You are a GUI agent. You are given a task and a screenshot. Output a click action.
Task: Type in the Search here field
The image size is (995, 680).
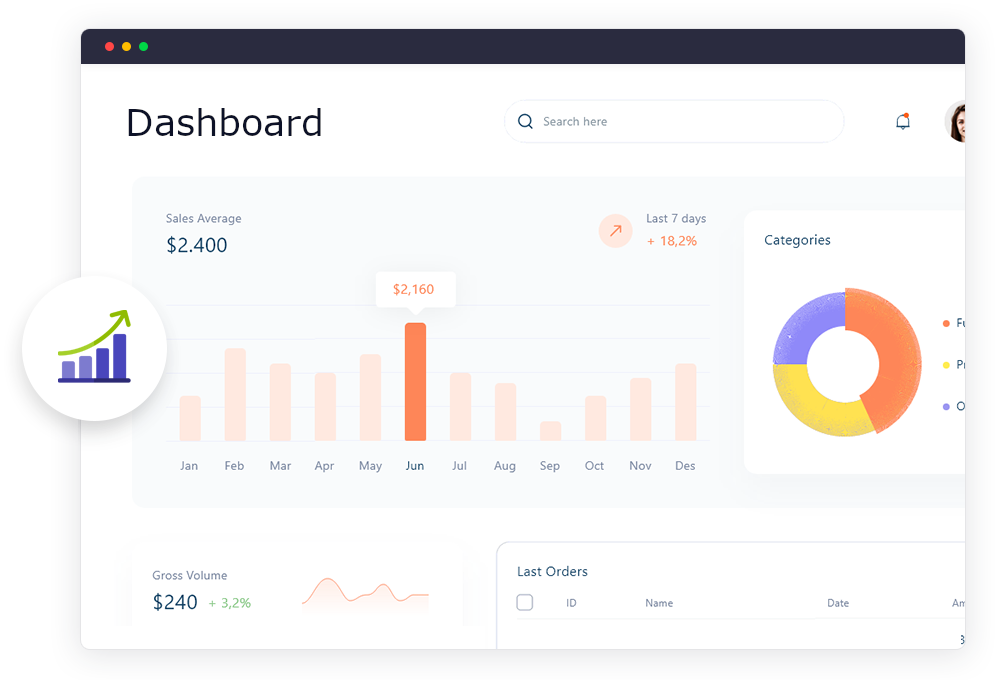[680, 122]
